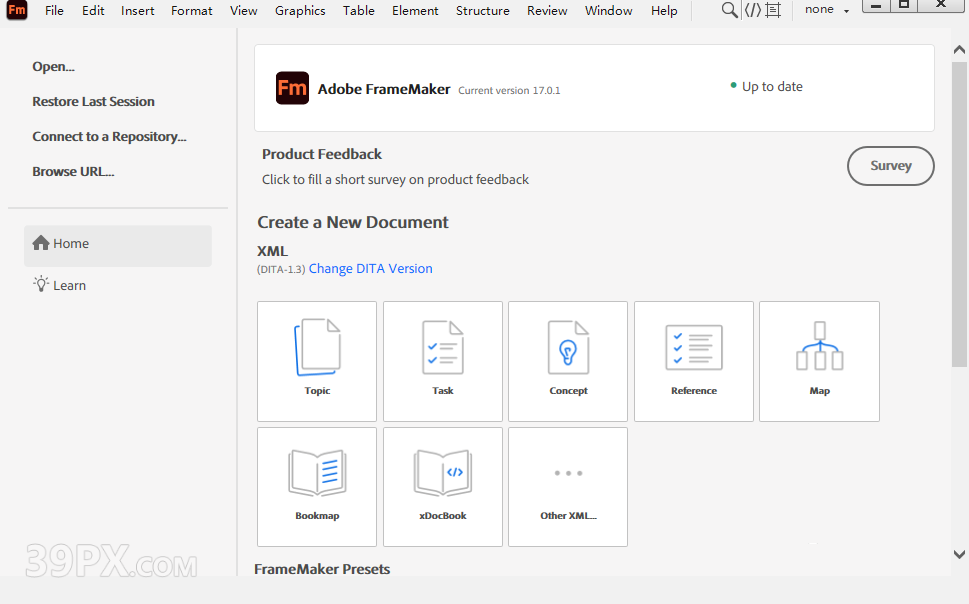Open the View menu
This screenshot has height=604, width=969.
click(x=243, y=11)
